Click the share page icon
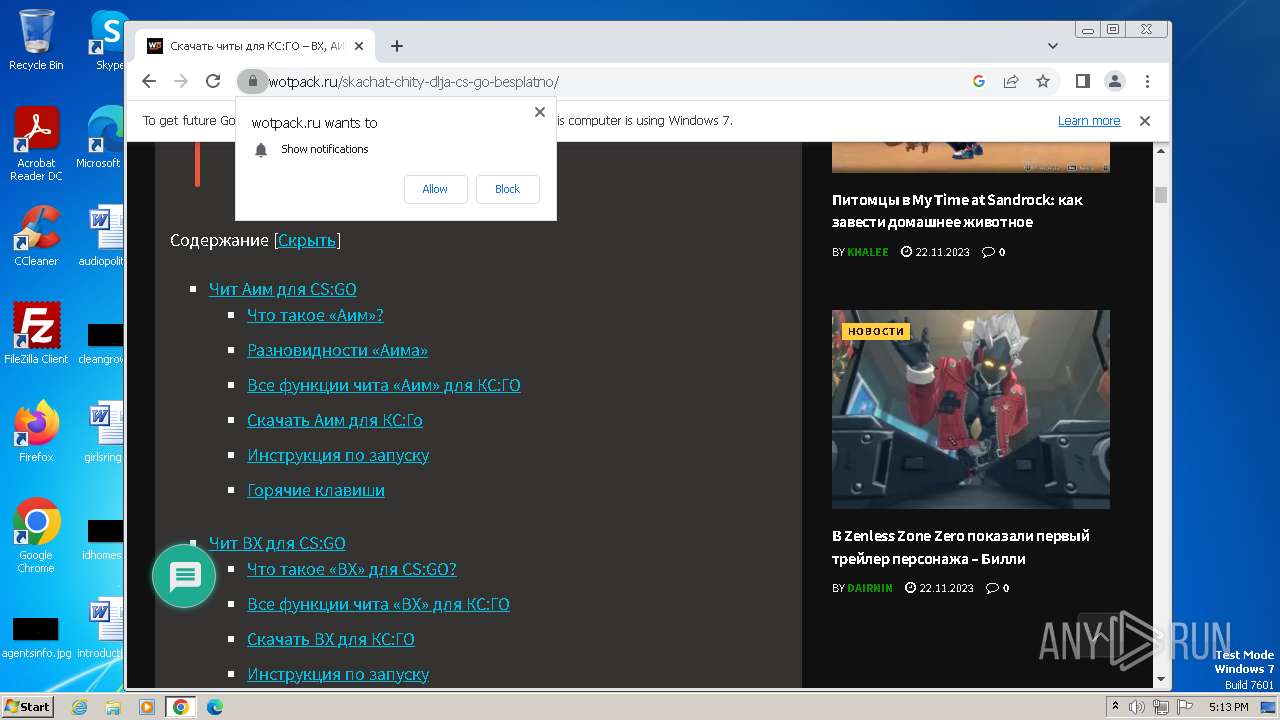1280x720 pixels. click(1011, 81)
